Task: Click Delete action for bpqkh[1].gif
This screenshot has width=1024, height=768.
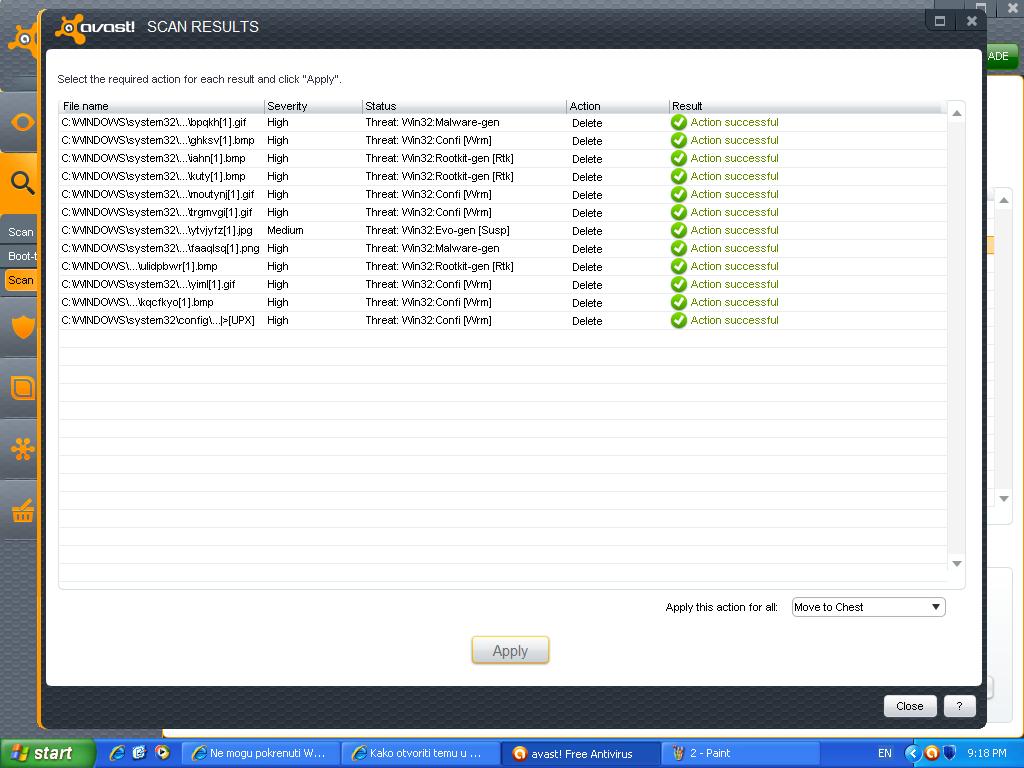Action: point(587,123)
